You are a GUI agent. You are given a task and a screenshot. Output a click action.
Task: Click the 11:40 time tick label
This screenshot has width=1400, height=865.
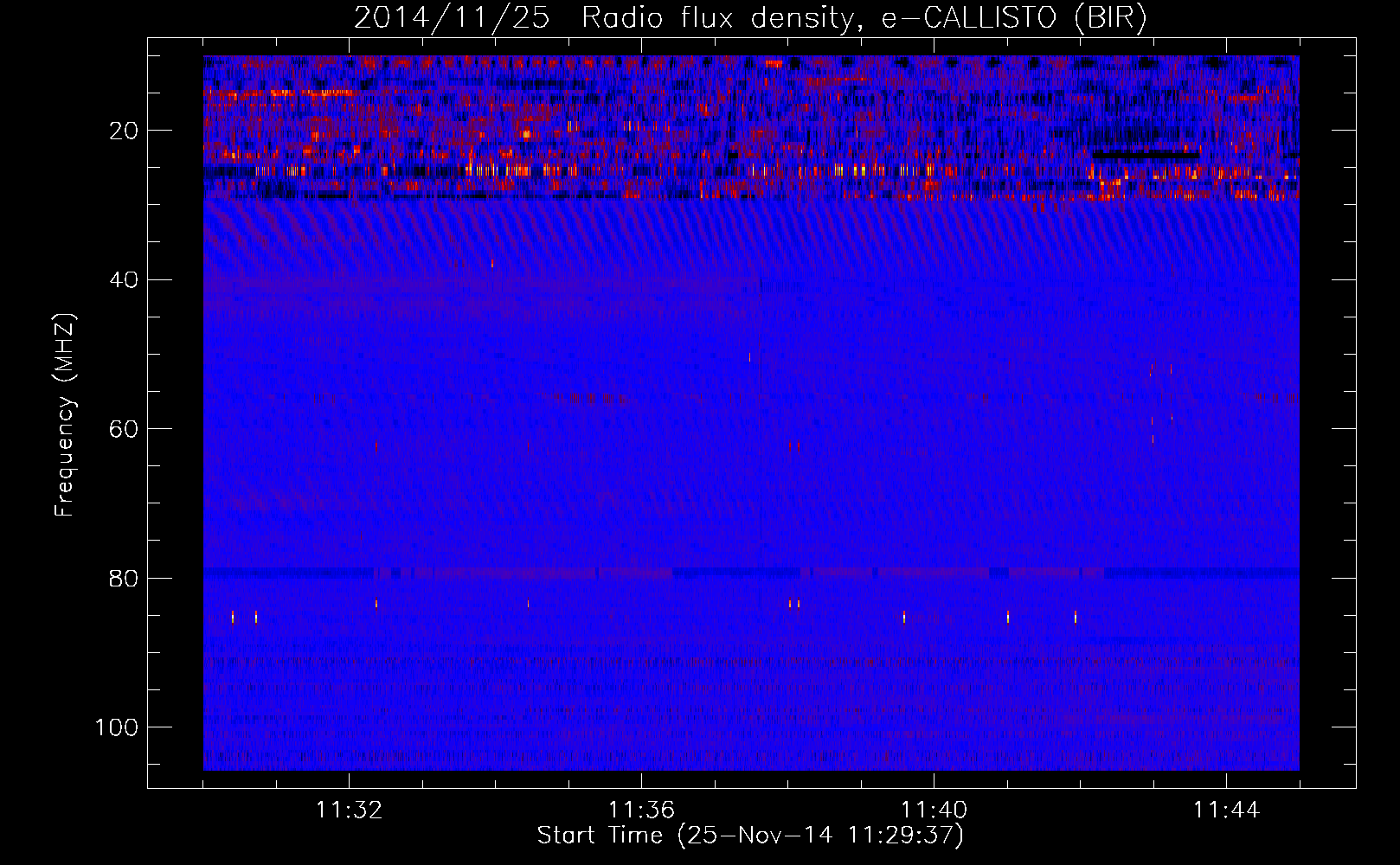pos(934,811)
